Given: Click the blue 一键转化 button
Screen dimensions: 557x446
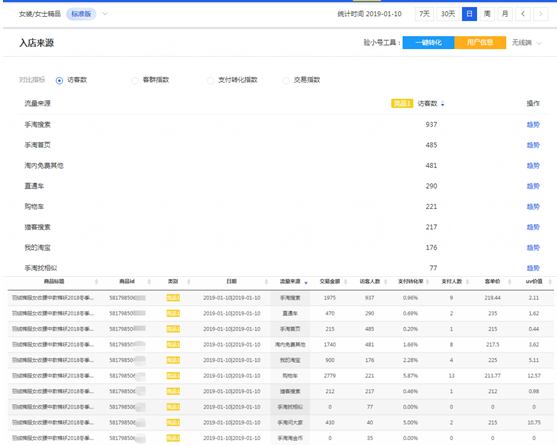Looking at the screenshot, I should coord(428,43).
